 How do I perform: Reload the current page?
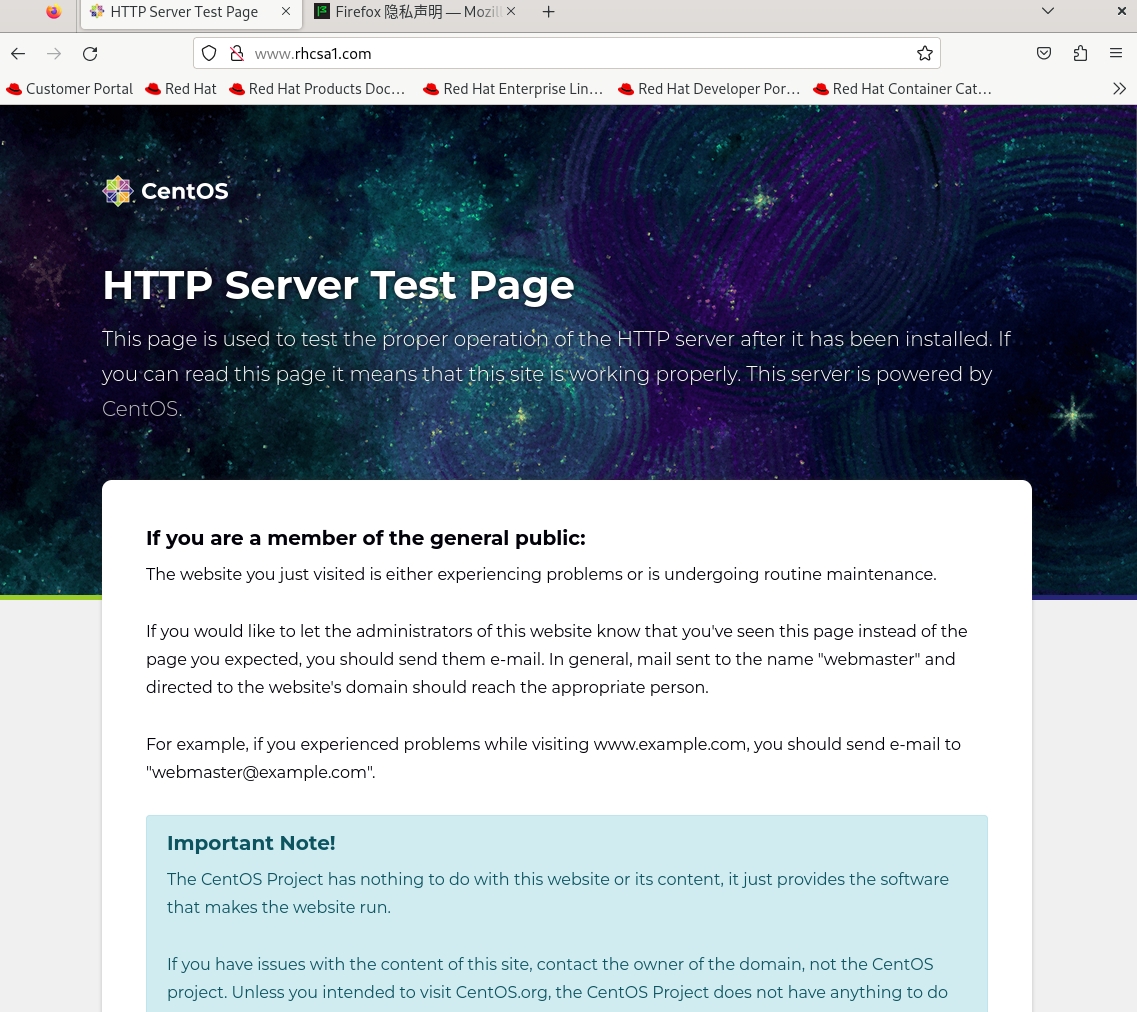[90, 54]
